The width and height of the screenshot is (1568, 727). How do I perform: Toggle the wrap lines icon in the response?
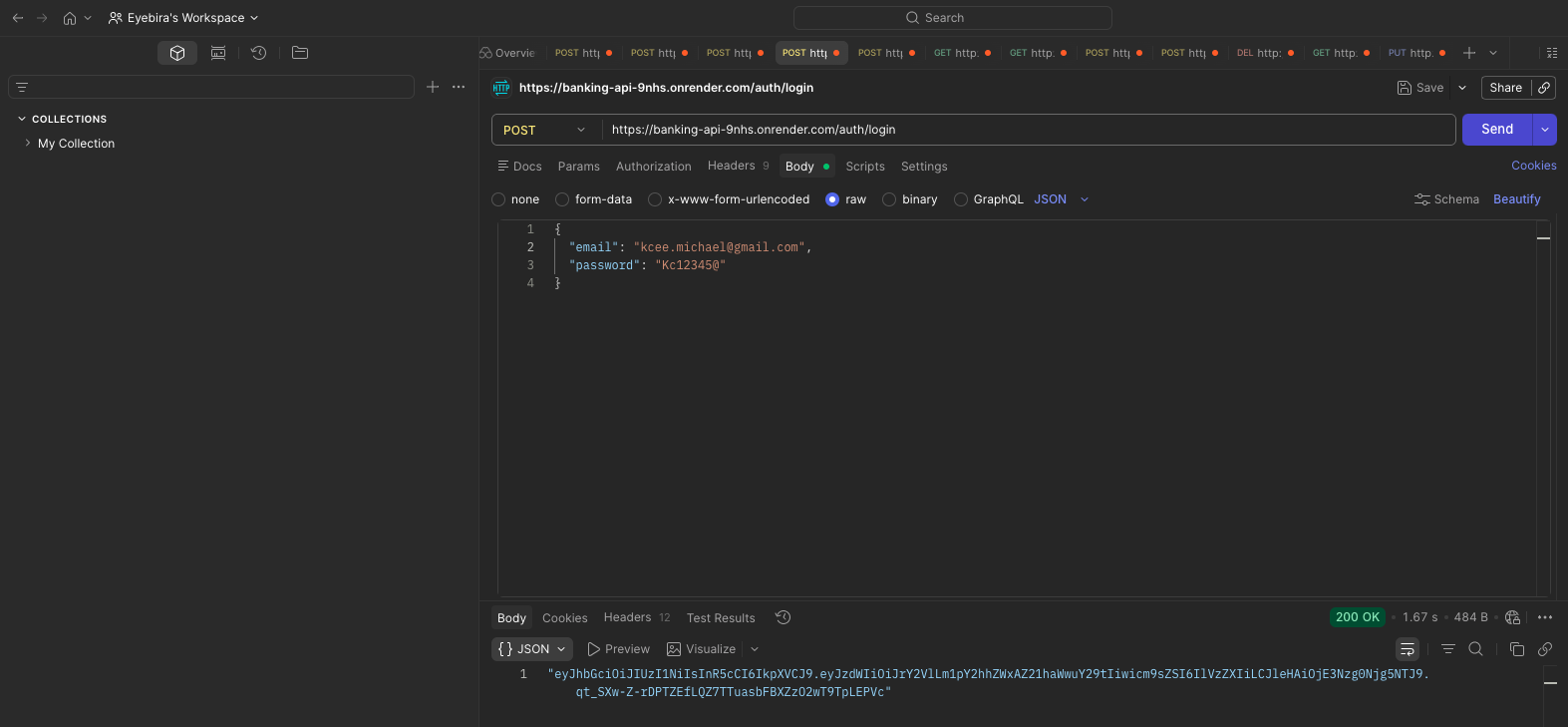click(x=1408, y=649)
